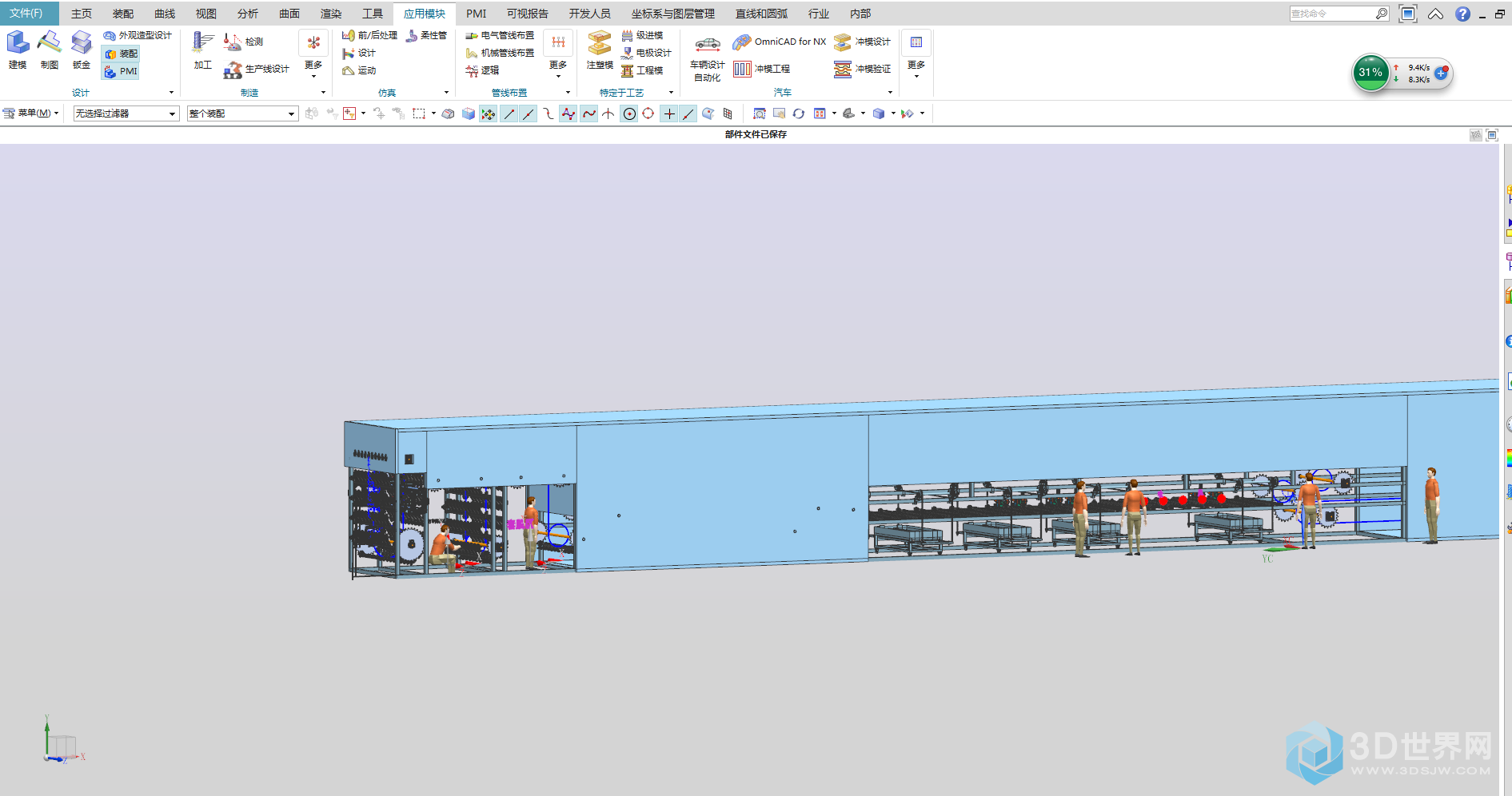The image size is (1512, 796).
Task: Open the 逻辑 logical routing application
Action: click(x=482, y=70)
